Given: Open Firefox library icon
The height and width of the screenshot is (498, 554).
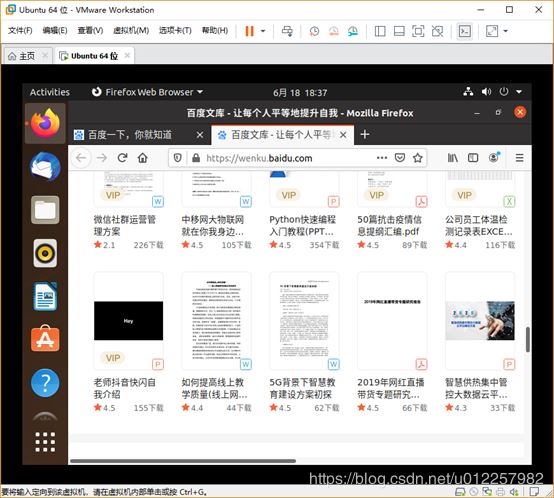Looking at the screenshot, I should (453, 158).
